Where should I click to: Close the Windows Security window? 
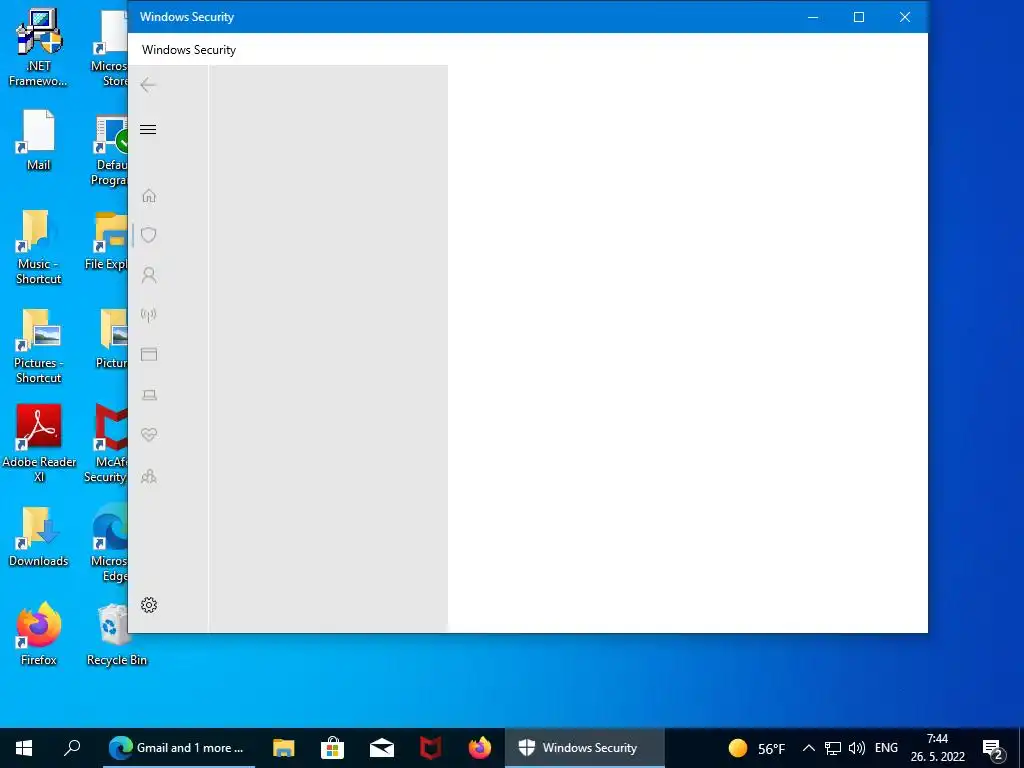pyautogui.click(x=904, y=17)
